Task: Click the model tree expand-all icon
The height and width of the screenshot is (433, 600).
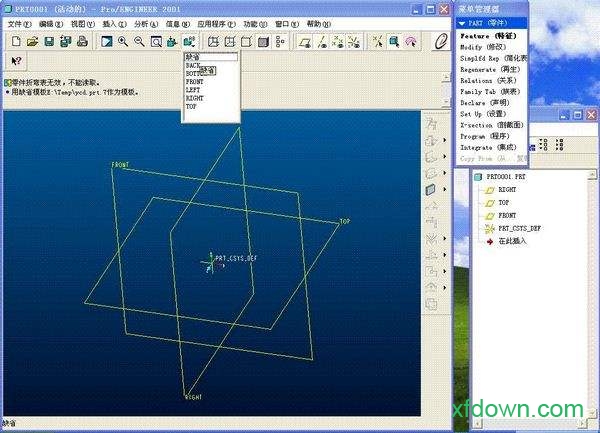Action: (x=543, y=144)
